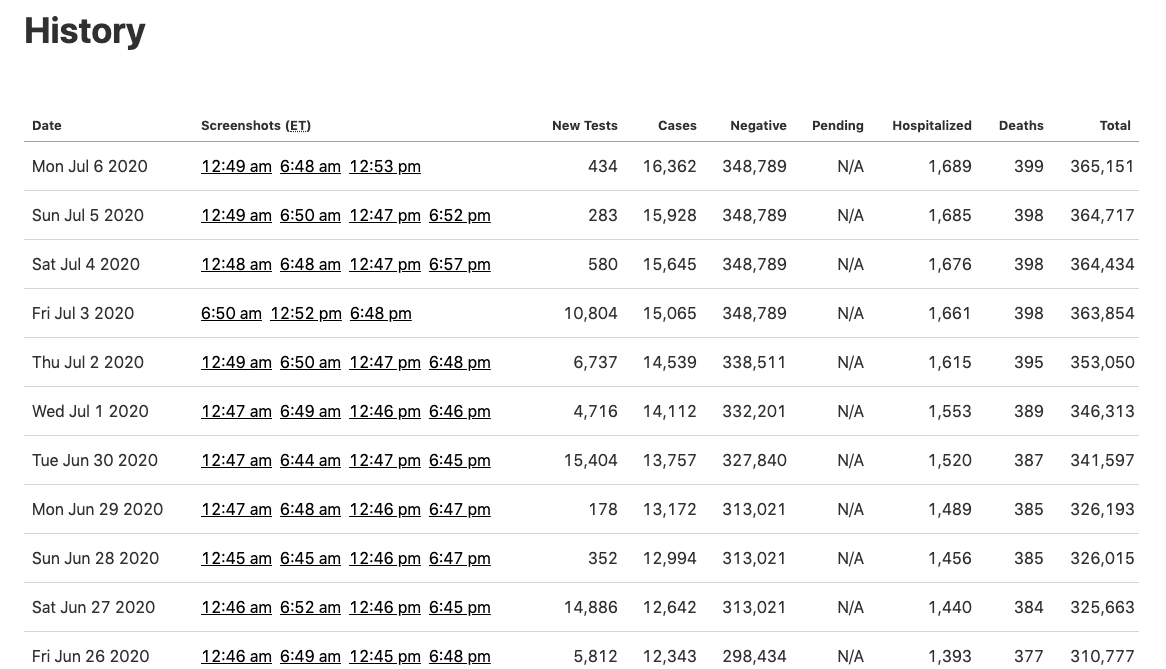Open the 12:47 am screenshot for Tue Jun 30
Viewport: 1166px width, 669px height.
pos(236,461)
